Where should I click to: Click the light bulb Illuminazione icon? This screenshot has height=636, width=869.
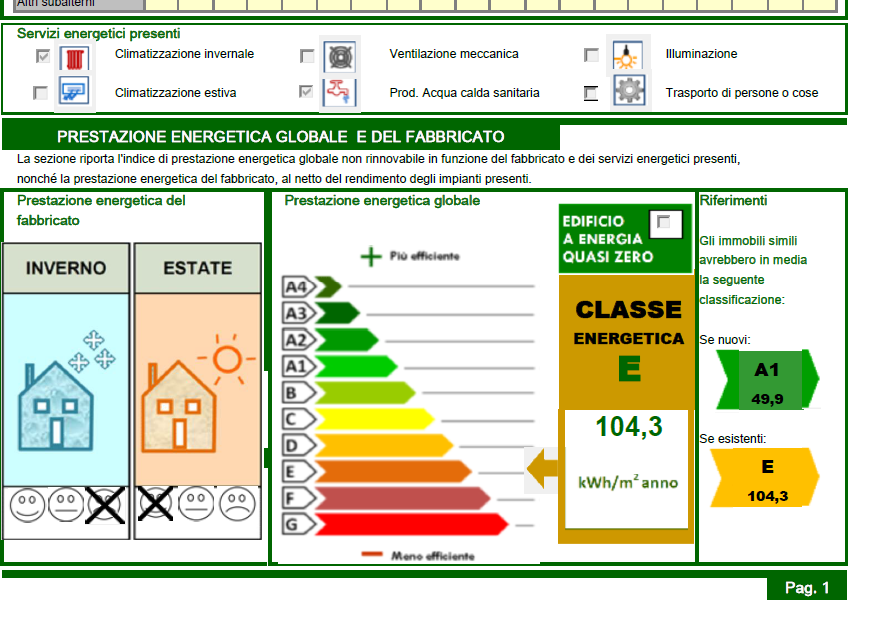pyautogui.click(x=627, y=55)
